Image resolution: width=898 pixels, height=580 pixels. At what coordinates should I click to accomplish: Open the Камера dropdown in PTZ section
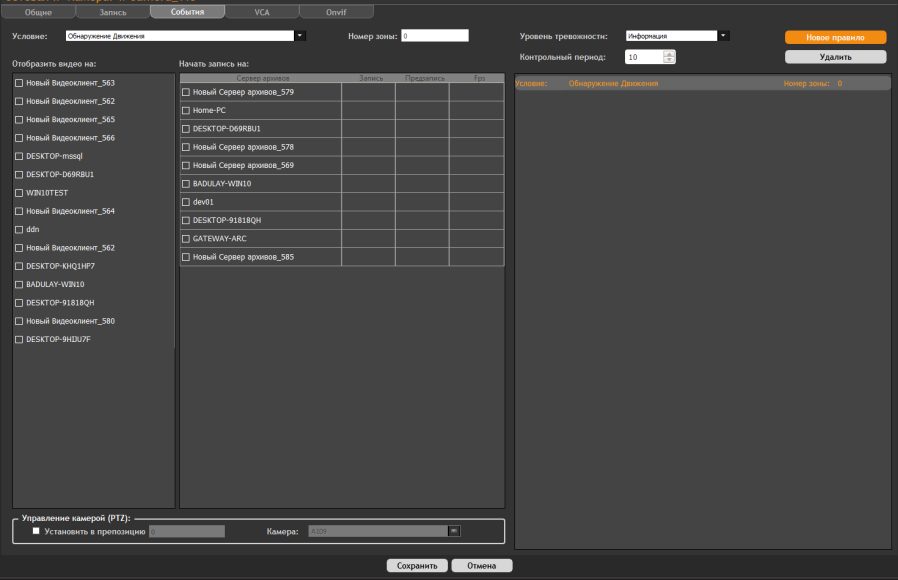tap(453, 531)
